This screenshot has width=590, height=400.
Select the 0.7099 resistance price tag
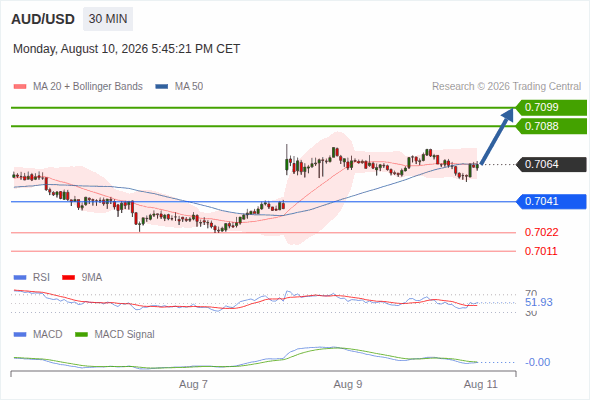click(551, 108)
